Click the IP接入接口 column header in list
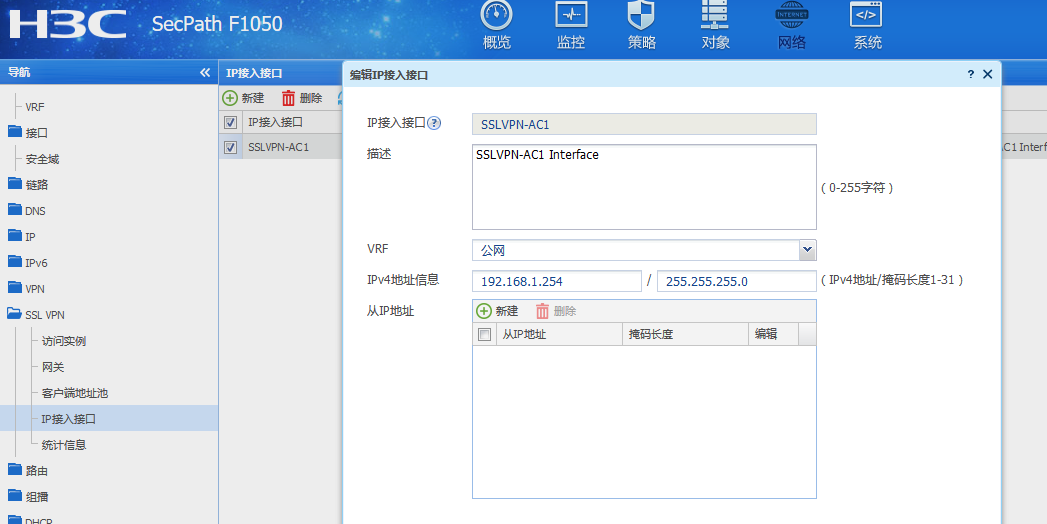Image resolution: width=1047 pixels, height=524 pixels. [x=276, y=122]
